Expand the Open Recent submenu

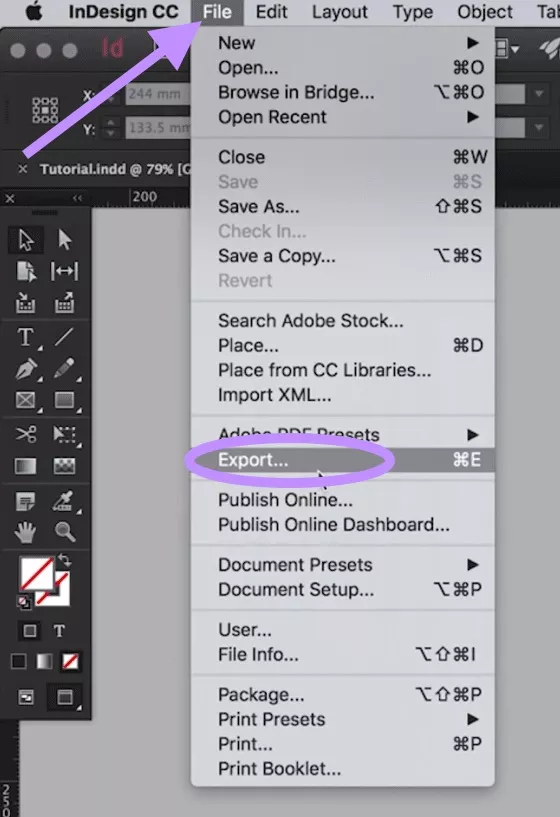[343, 117]
